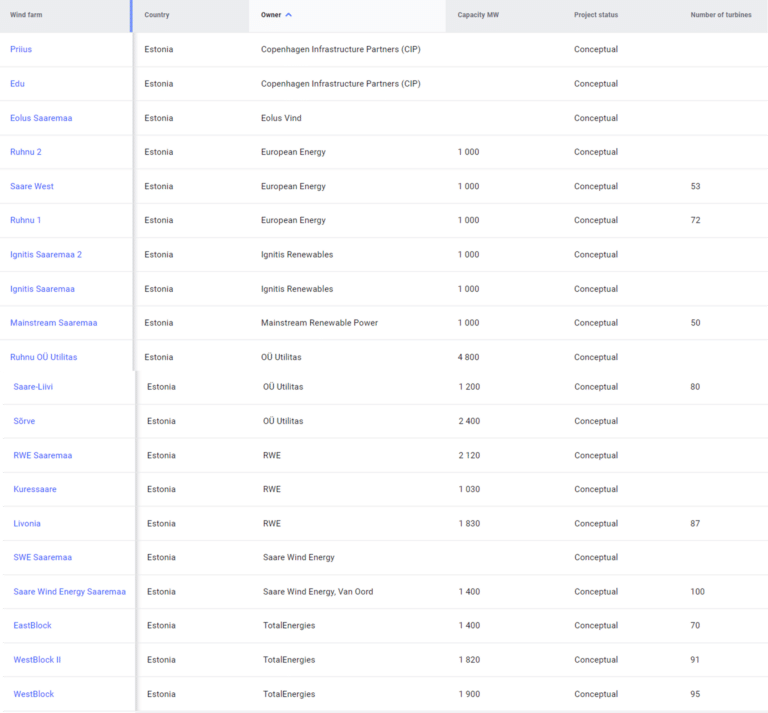This screenshot has height=713, width=768.
Task: Open the Kuressaare wind farm link
Action: (x=35, y=489)
